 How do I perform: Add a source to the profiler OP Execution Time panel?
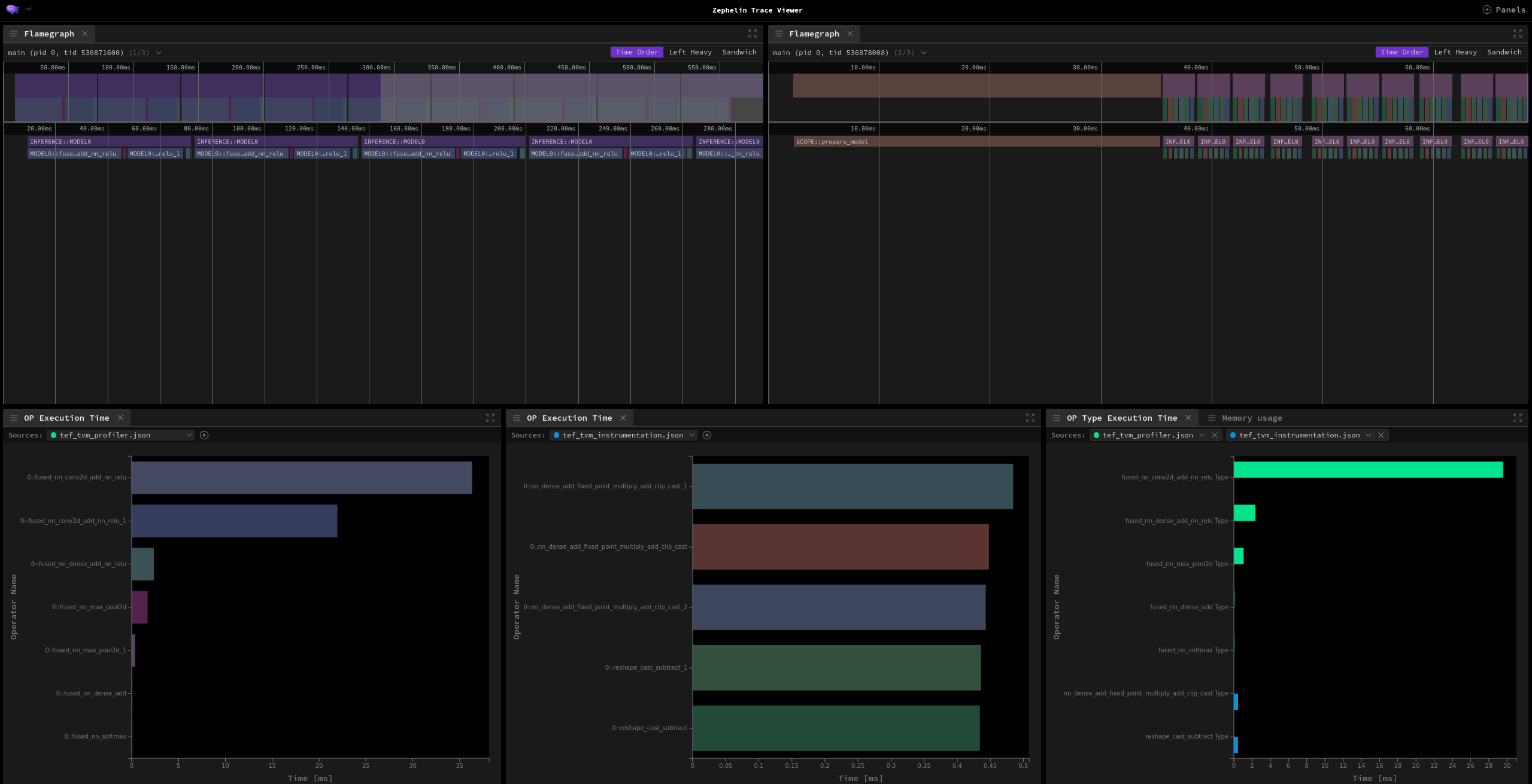coord(204,435)
